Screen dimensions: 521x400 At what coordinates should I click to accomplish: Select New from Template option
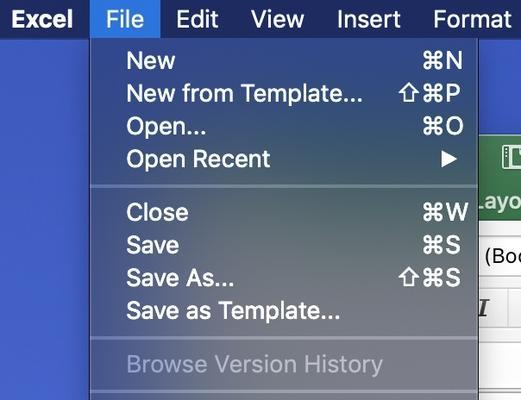click(284, 93)
